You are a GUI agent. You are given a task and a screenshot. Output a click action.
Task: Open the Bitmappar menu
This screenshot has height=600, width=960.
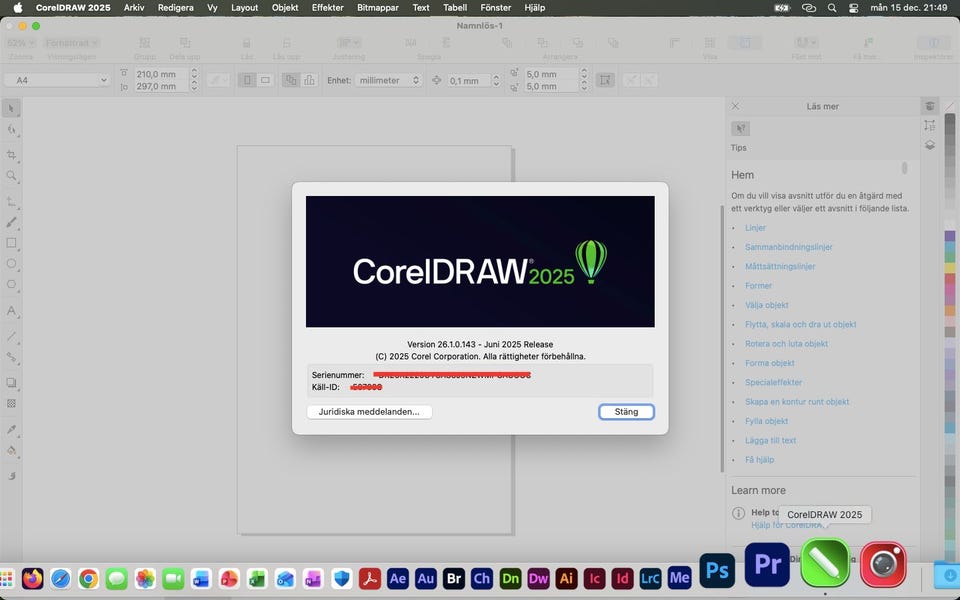pos(377,7)
